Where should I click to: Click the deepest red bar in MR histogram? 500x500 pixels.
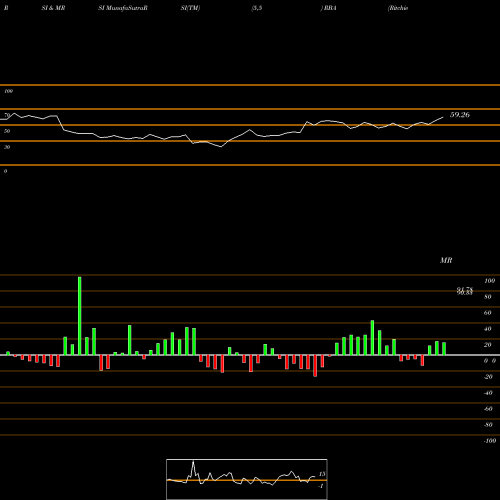click(315, 366)
